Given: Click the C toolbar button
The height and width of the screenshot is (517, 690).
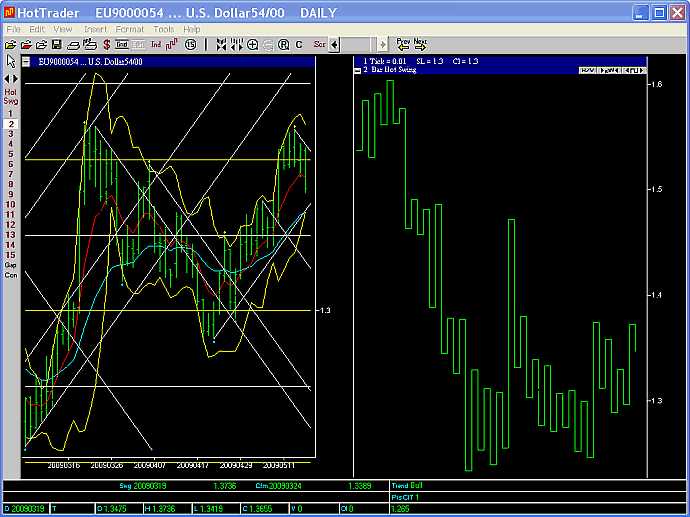Looking at the screenshot, I should [299, 44].
